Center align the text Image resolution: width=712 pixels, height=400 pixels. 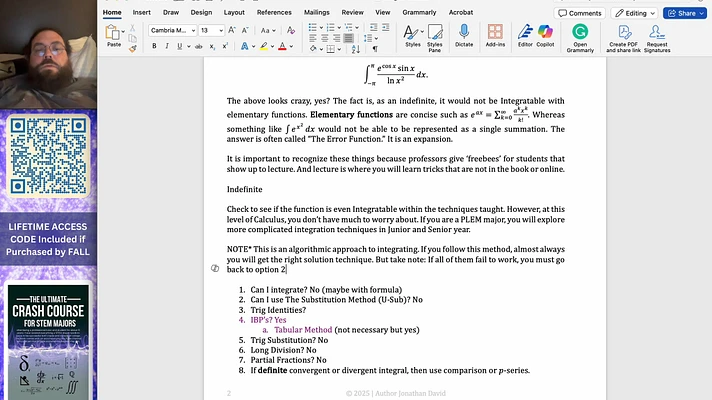tap(324, 39)
